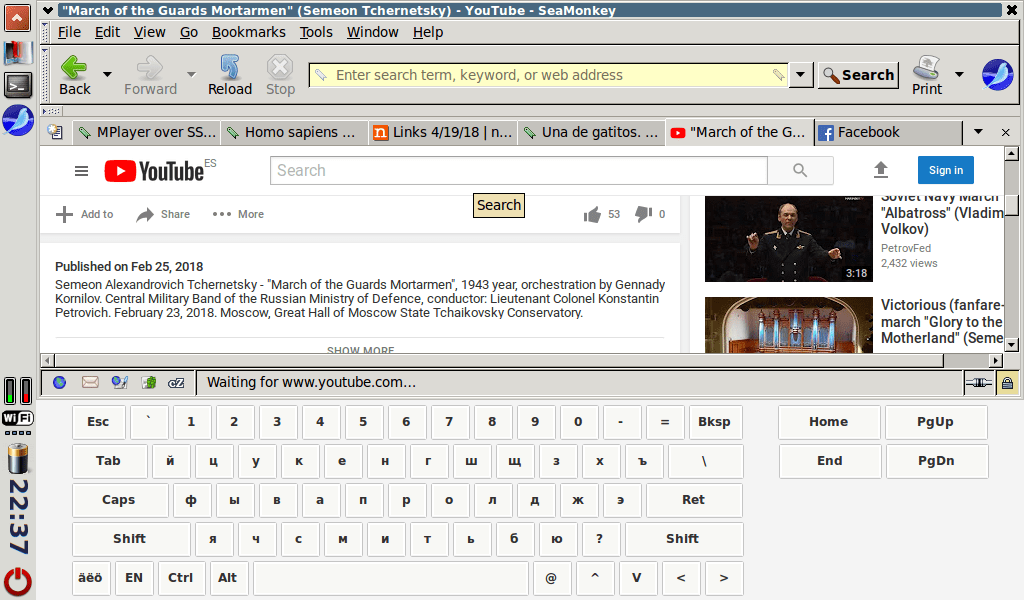1024x600 pixels.
Task: Click the home icon in left panel
Action: pyautogui.click(x=17, y=18)
